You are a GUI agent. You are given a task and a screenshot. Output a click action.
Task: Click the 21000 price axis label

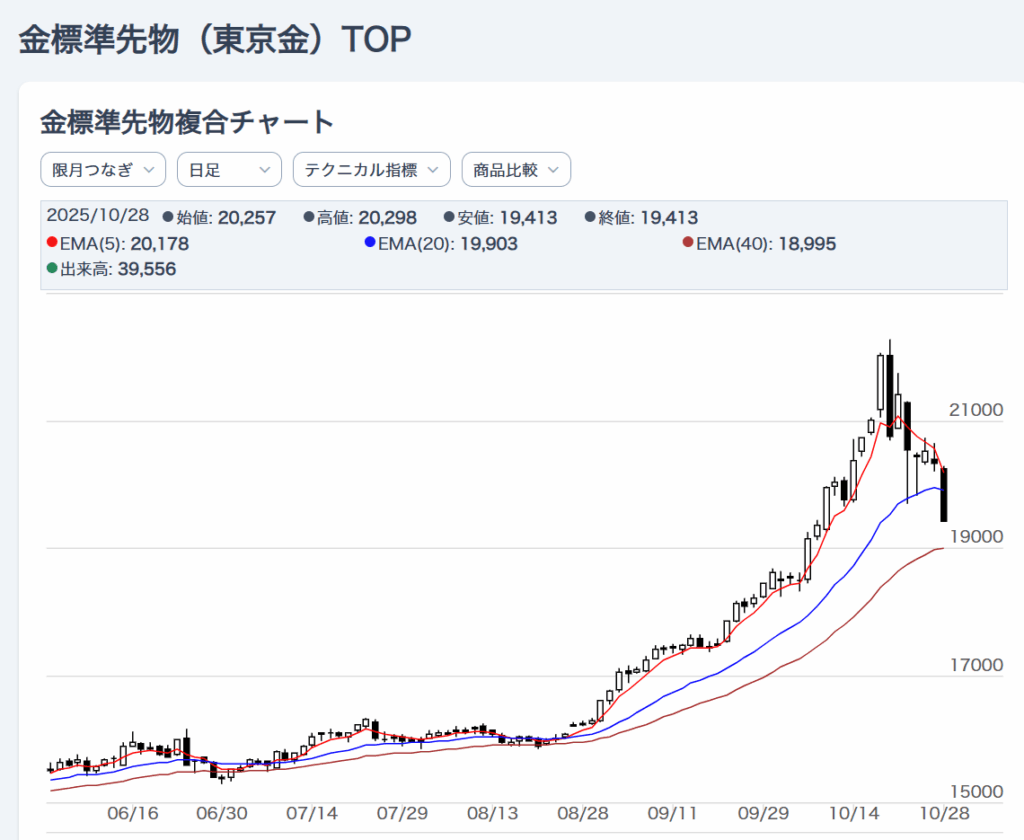pos(975,410)
